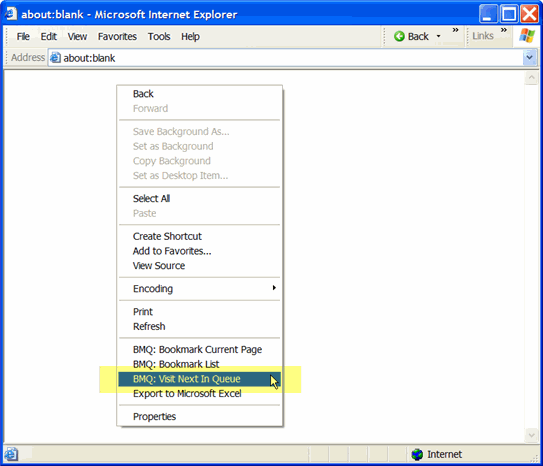Click inside the about:blank address field
Image resolution: width=543 pixels, height=466 pixels.
(x=286, y=57)
